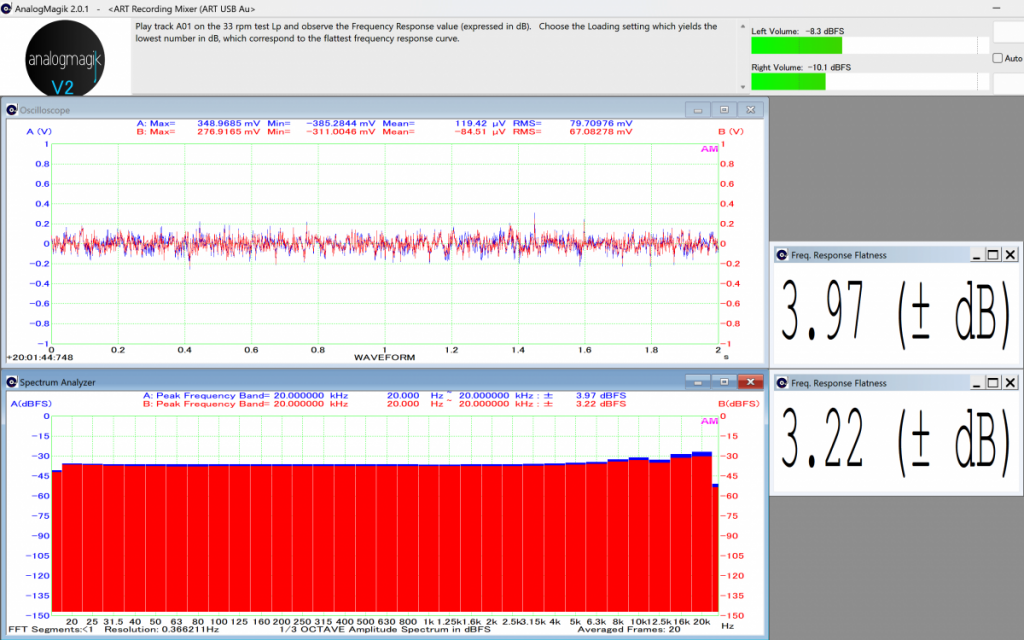The width and height of the screenshot is (1024, 640).
Task: Click the channel B RMS value 67.08278 mV
Action: pos(601,131)
